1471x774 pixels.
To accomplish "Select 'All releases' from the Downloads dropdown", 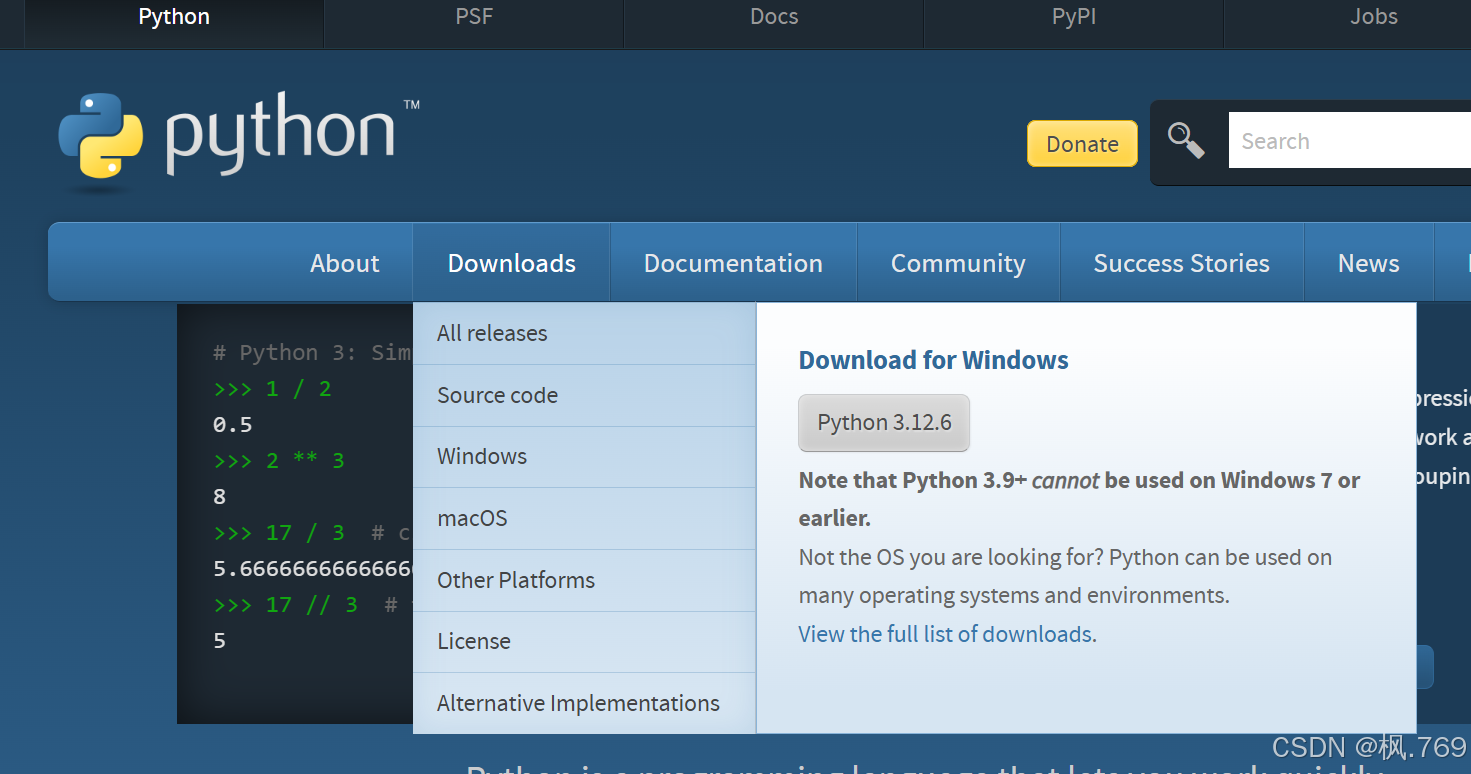I will [x=492, y=333].
